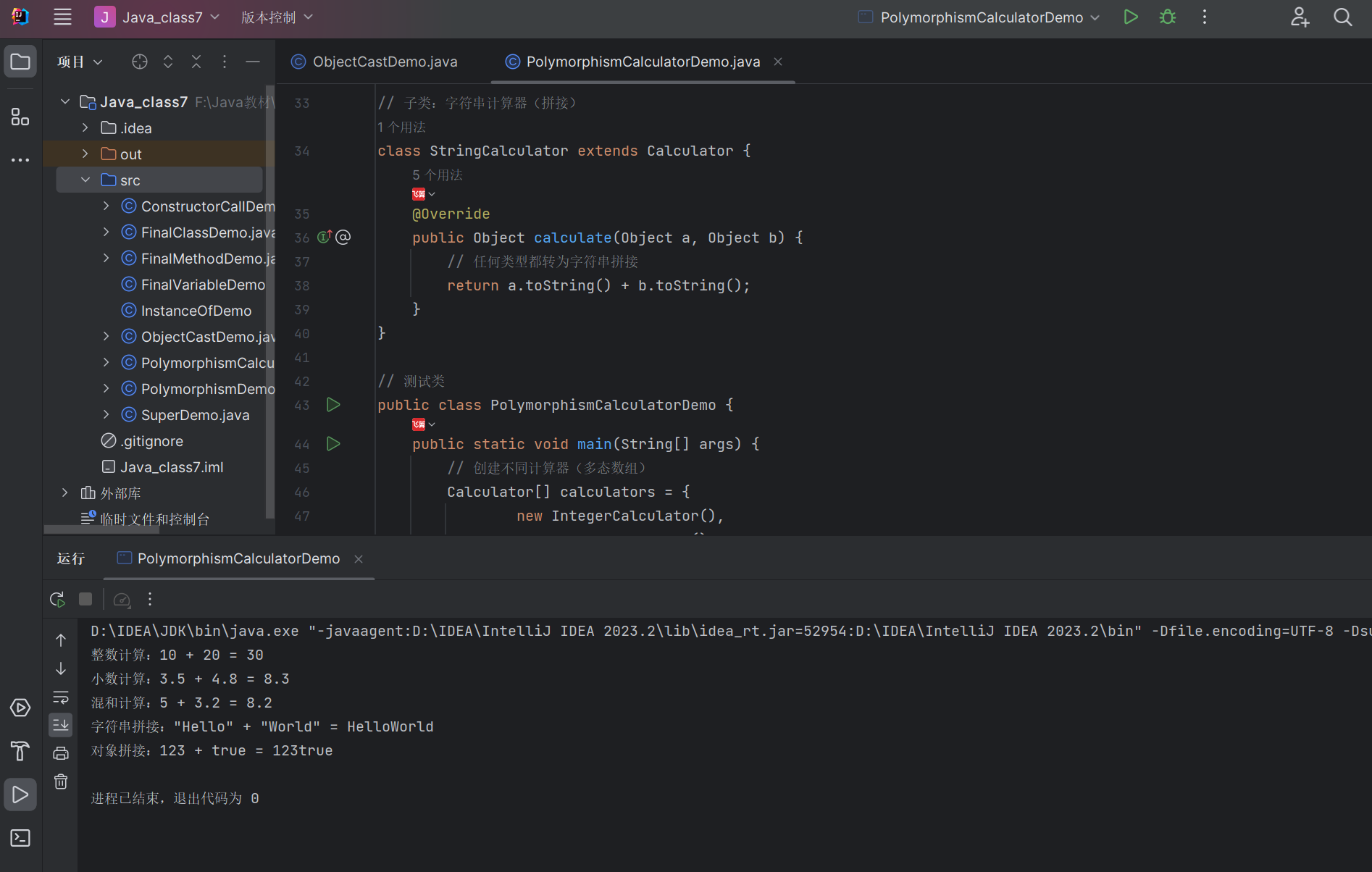
Task: Expand the out folder
Action: pyautogui.click(x=85, y=154)
